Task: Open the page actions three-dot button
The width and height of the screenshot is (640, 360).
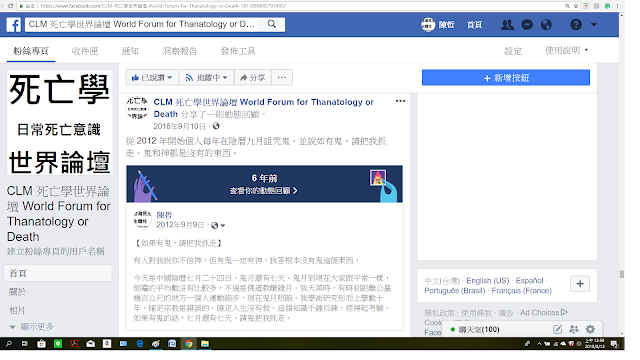Action: [x=282, y=78]
